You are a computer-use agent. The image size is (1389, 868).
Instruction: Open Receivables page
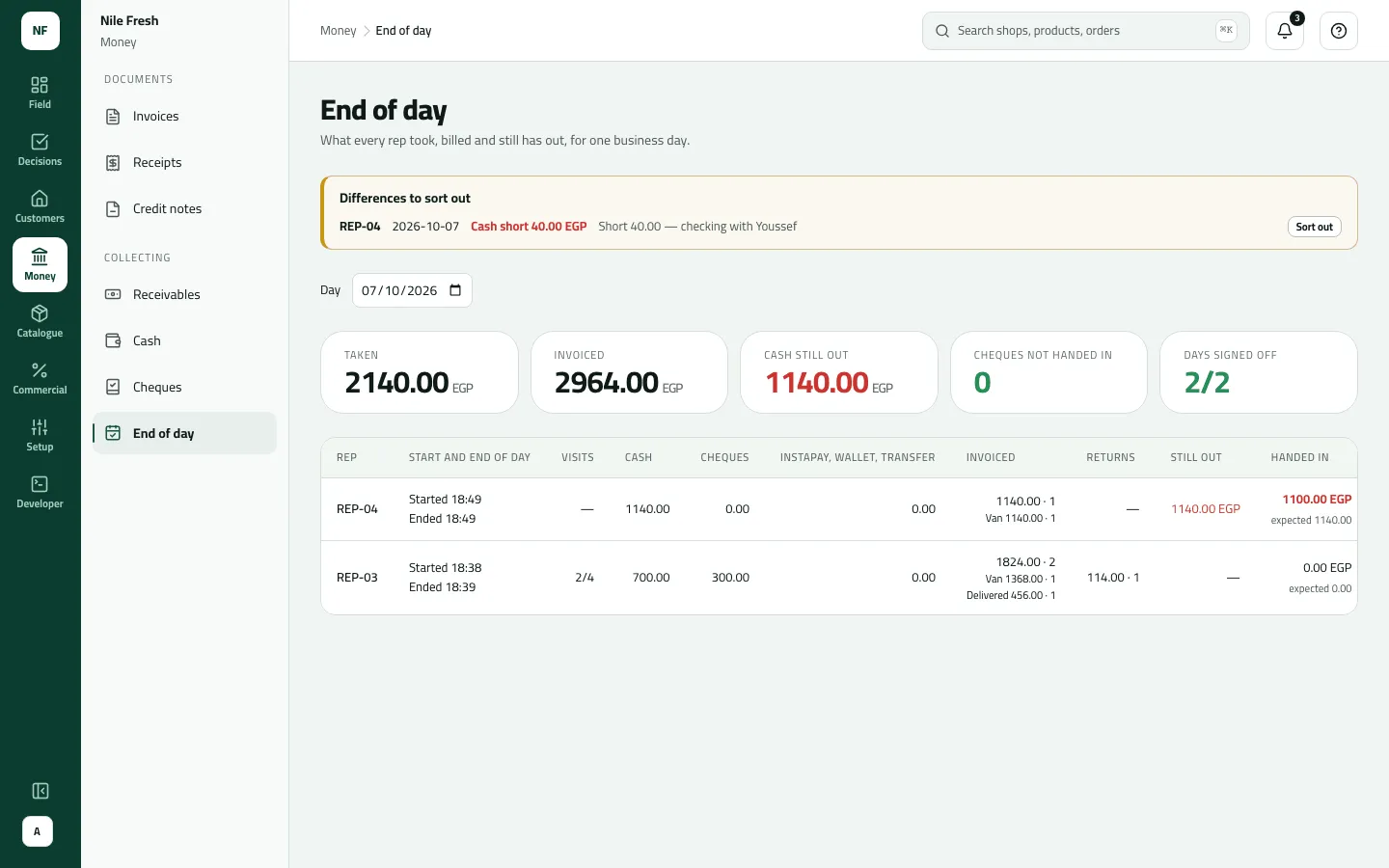pyautogui.click(x=184, y=294)
